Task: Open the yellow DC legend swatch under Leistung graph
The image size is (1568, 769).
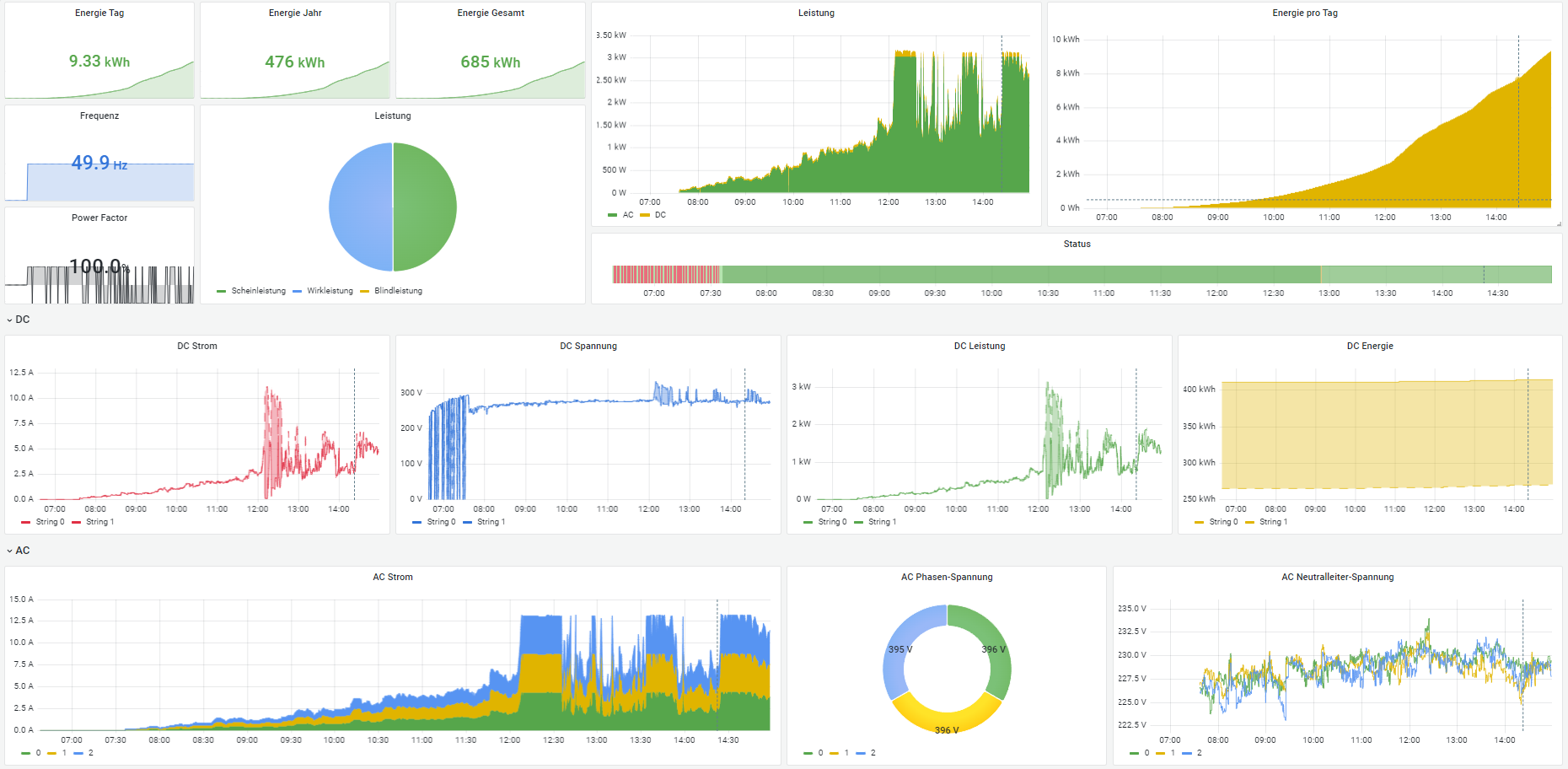Action: (x=645, y=215)
